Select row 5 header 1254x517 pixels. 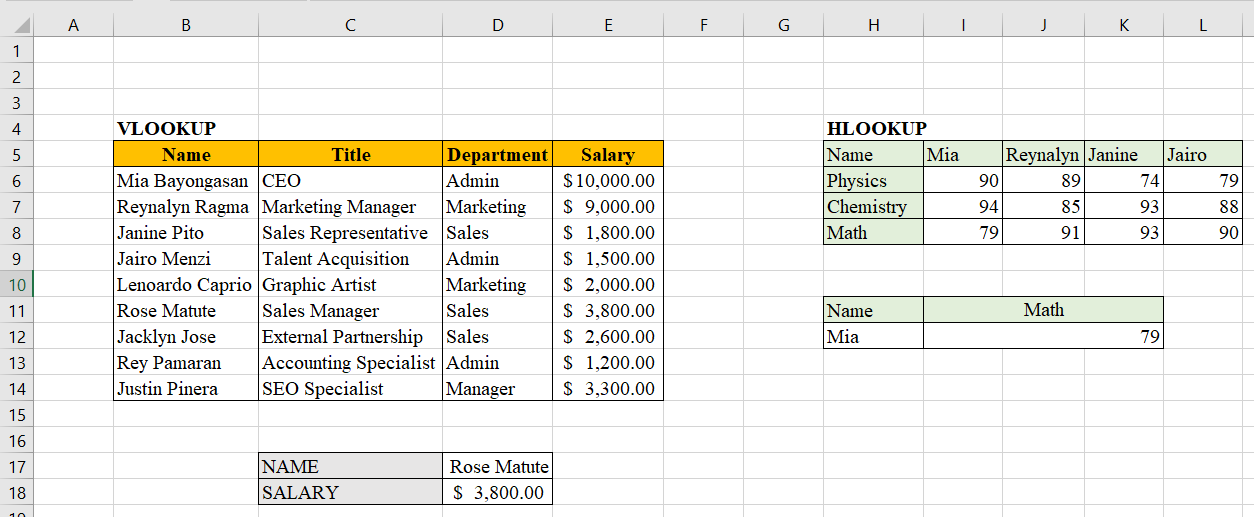pos(17,155)
